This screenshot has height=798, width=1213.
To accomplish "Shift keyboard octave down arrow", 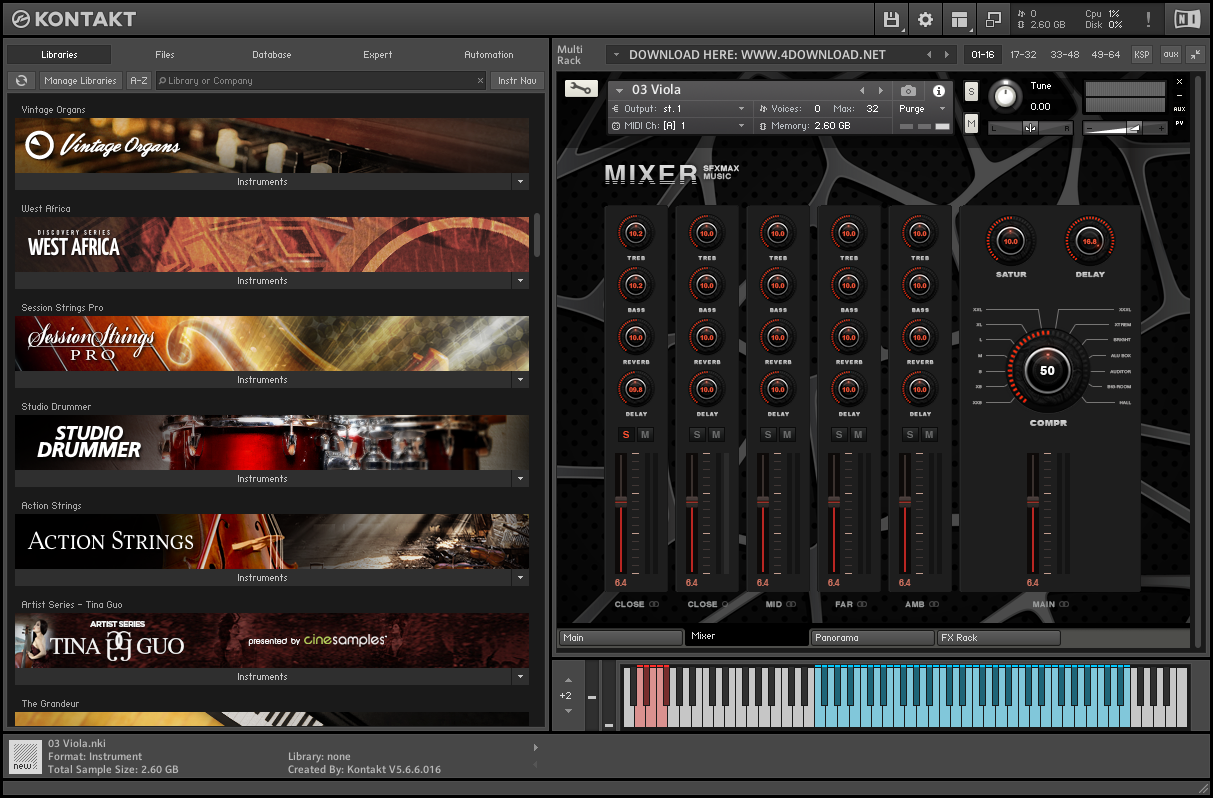I will [569, 711].
